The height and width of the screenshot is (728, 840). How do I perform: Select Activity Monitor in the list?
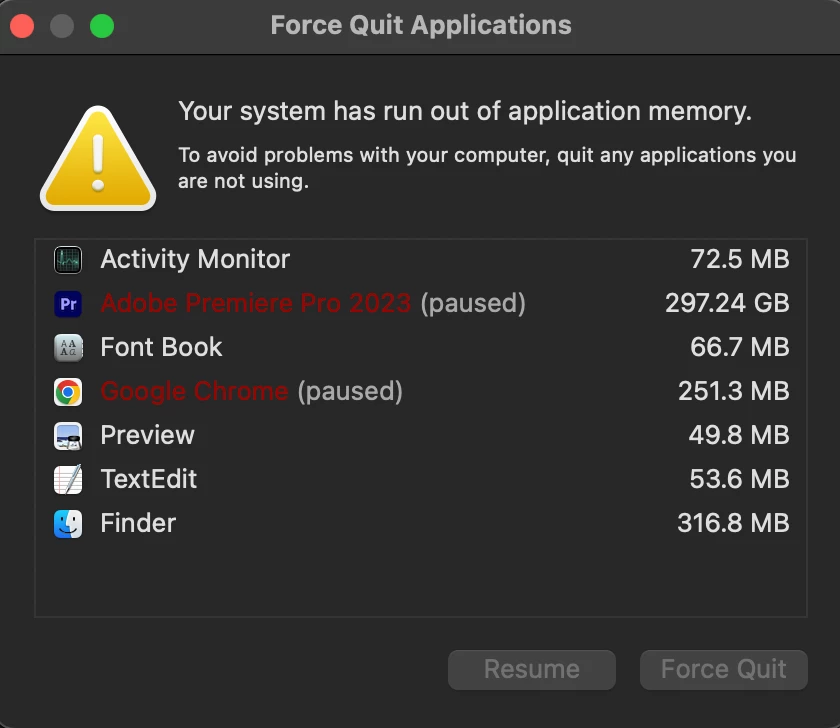point(421,260)
